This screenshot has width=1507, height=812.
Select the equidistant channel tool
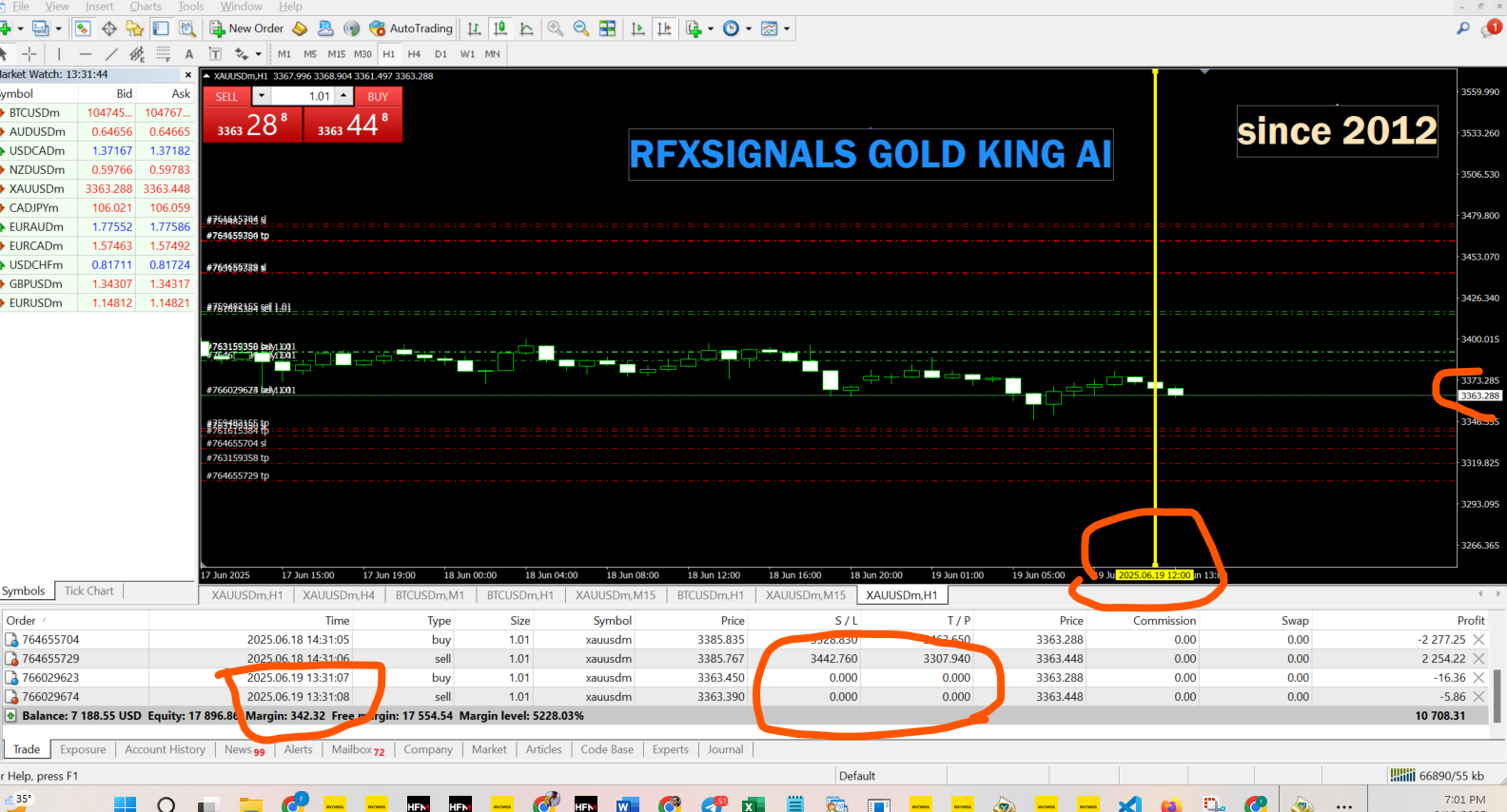pyautogui.click(x=137, y=54)
